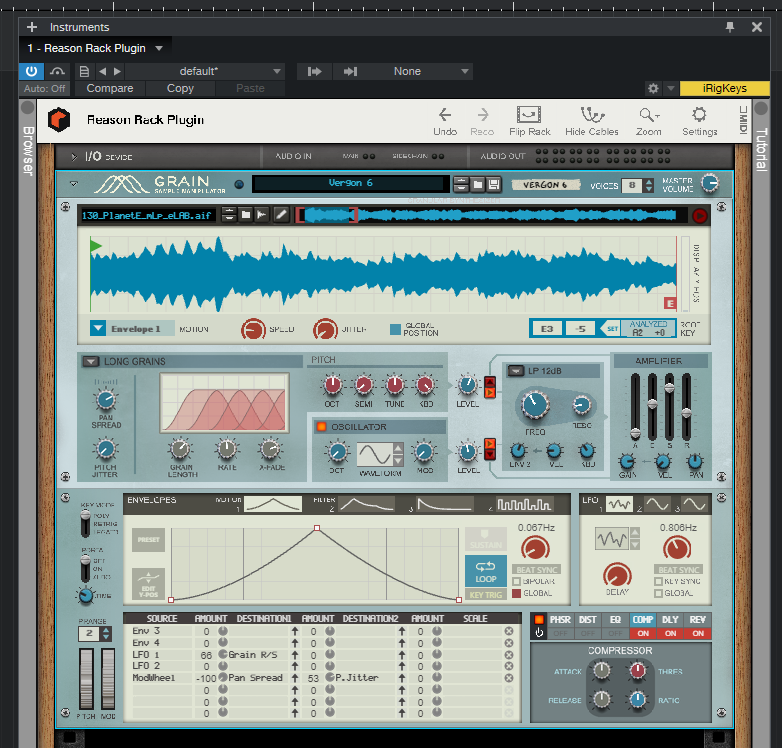The width and height of the screenshot is (782, 748).
Task: Load next preset with right arrow
Action: point(117,71)
